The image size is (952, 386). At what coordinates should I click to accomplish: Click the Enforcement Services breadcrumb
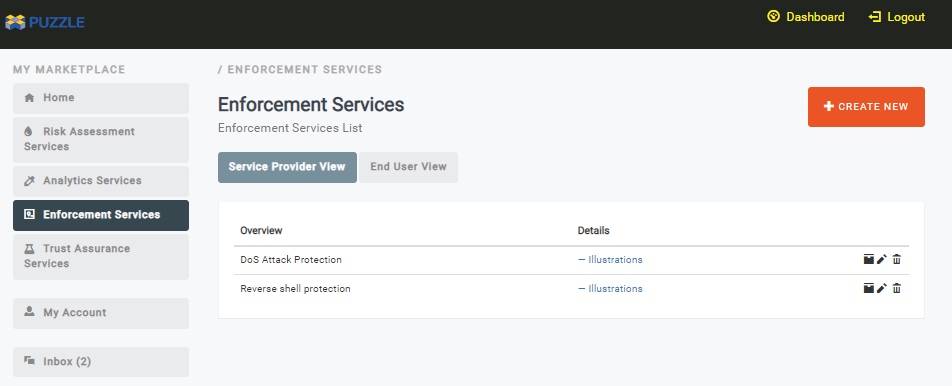tap(305, 69)
